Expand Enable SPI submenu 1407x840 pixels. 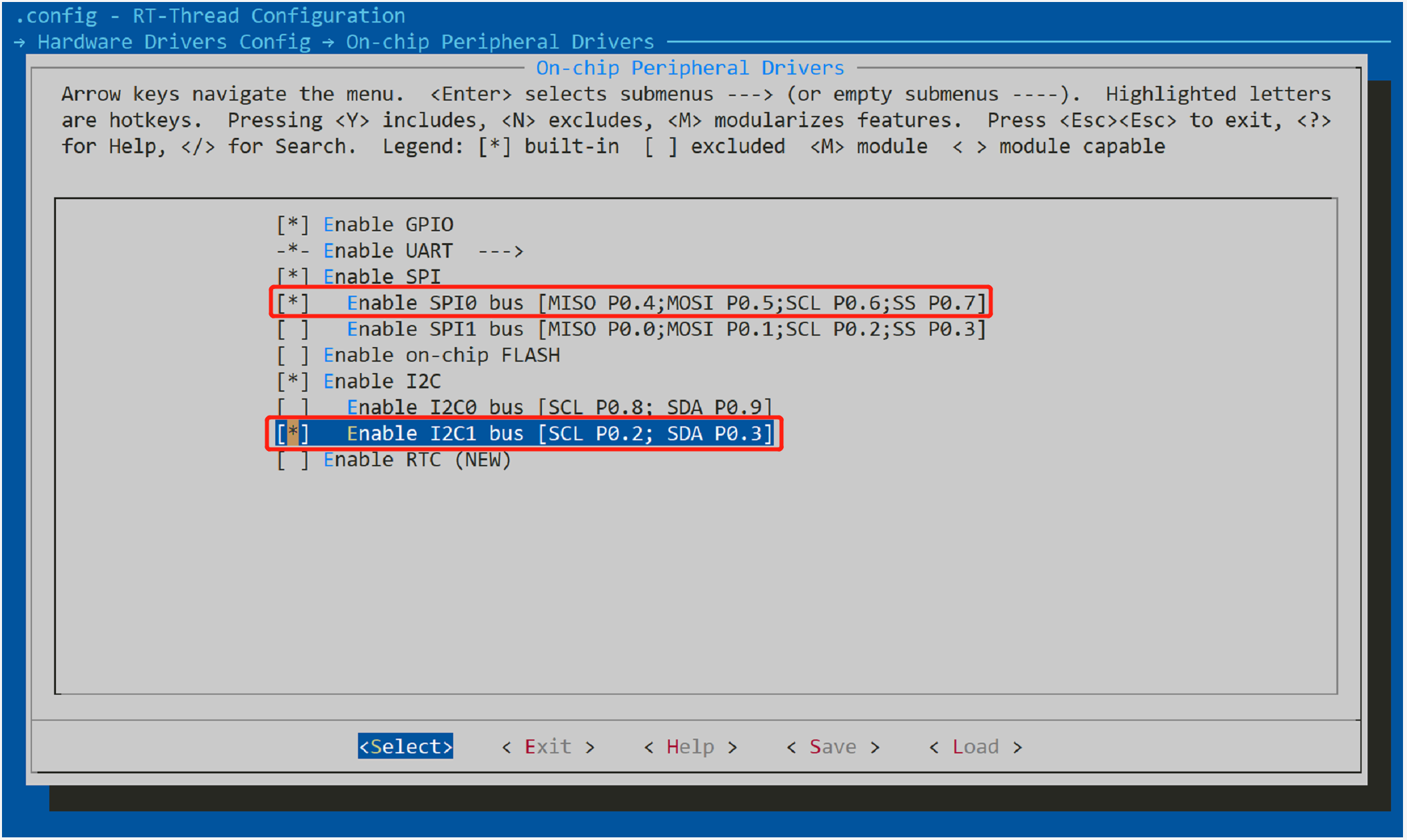[x=349, y=273]
